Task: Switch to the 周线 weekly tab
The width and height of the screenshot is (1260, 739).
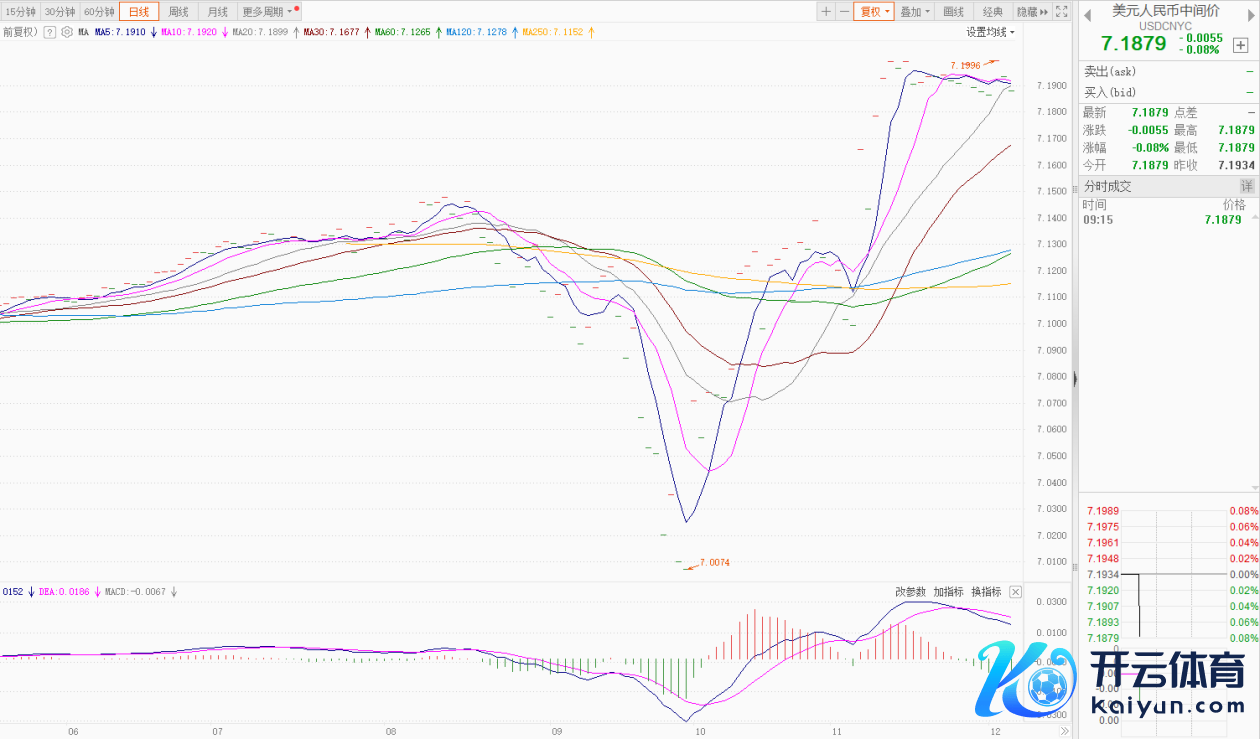Action: pyautogui.click(x=178, y=12)
